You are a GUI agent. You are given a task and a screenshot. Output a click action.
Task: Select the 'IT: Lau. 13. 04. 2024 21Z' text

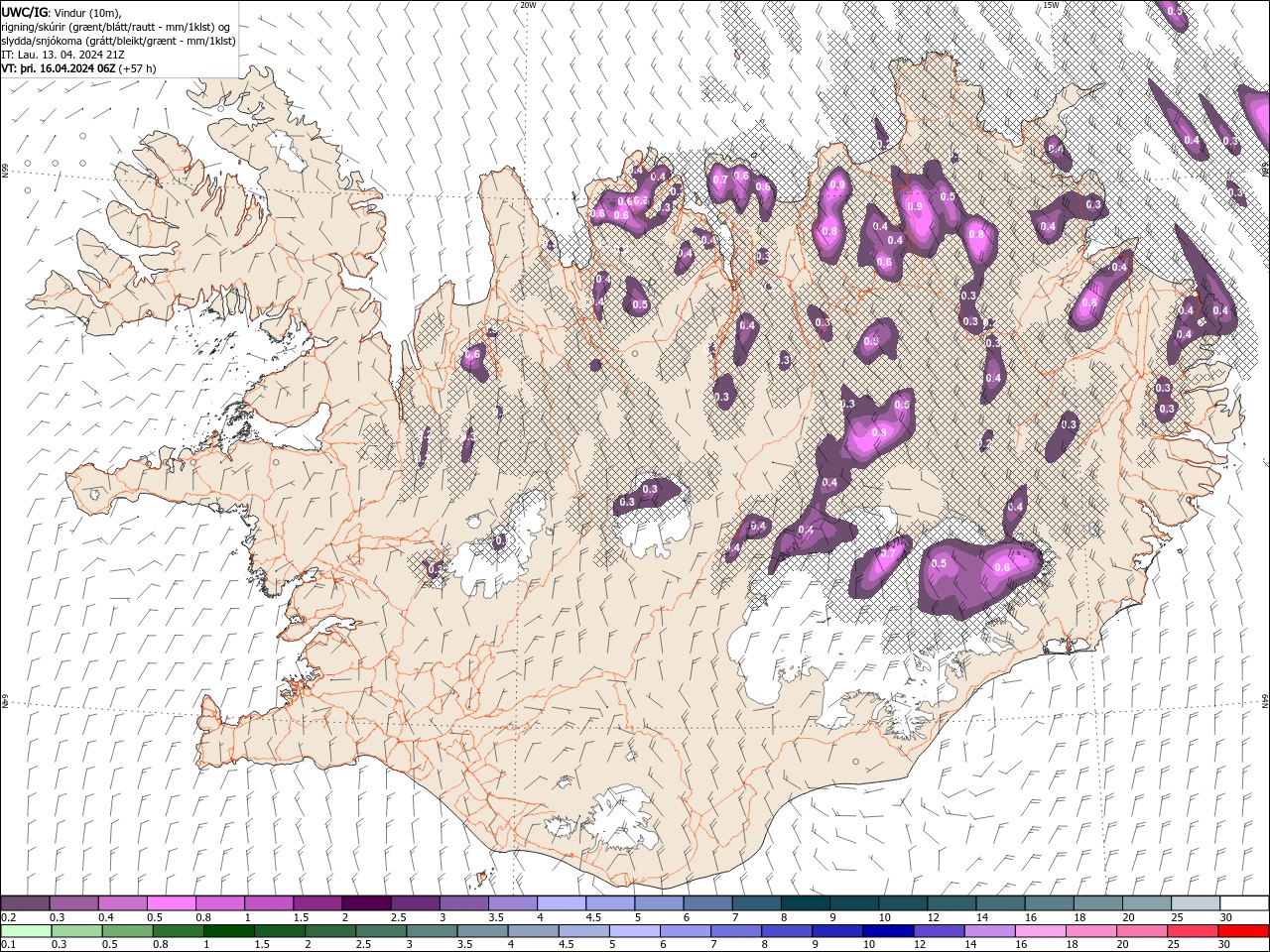click(x=63, y=55)
